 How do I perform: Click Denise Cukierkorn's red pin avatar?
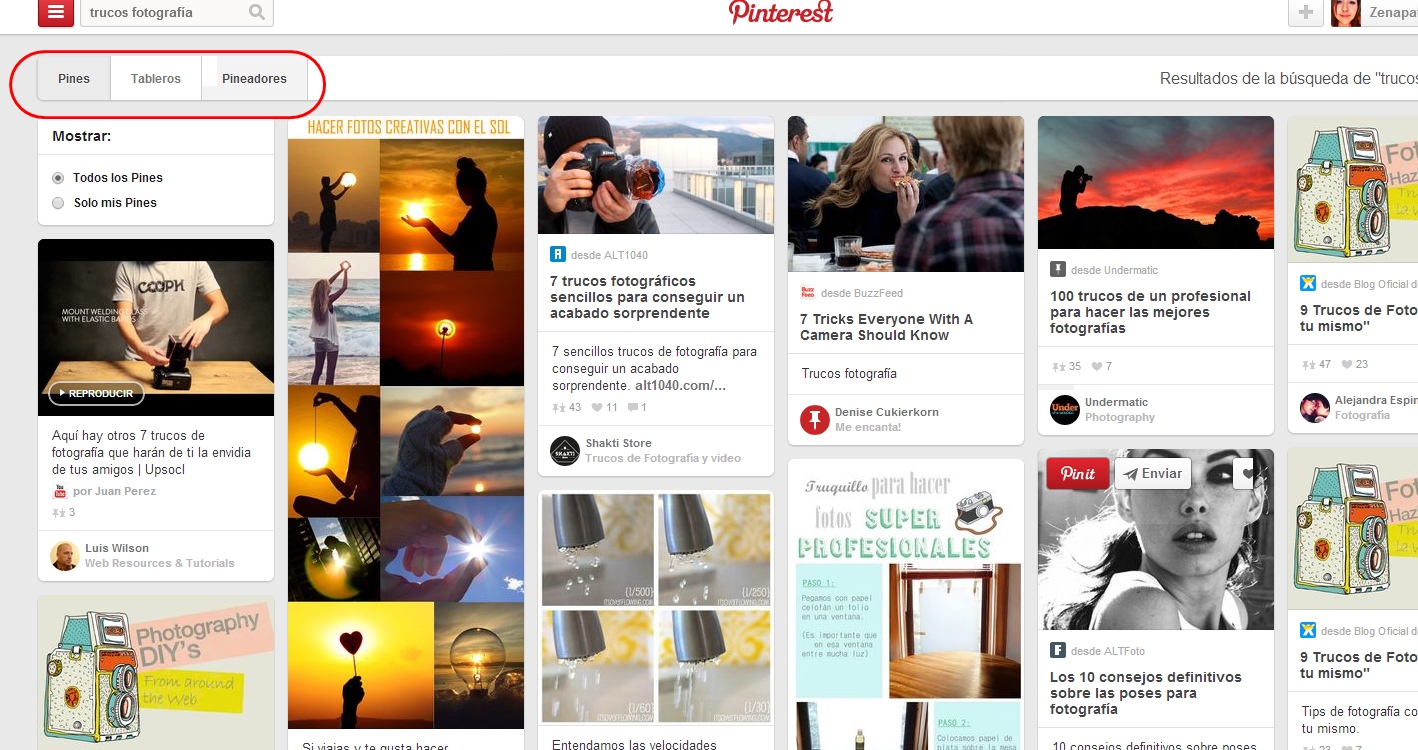[815, 420]
